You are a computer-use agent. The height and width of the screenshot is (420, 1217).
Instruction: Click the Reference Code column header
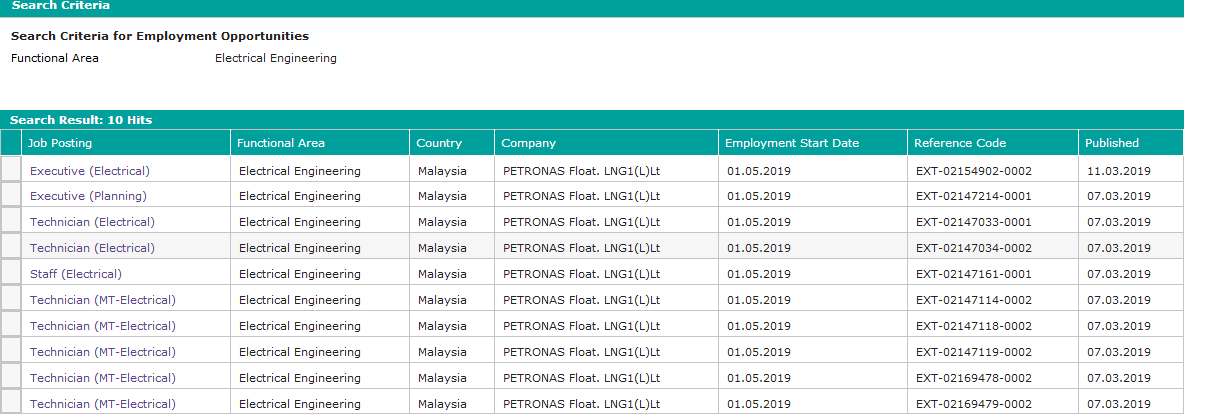(959, 143)
